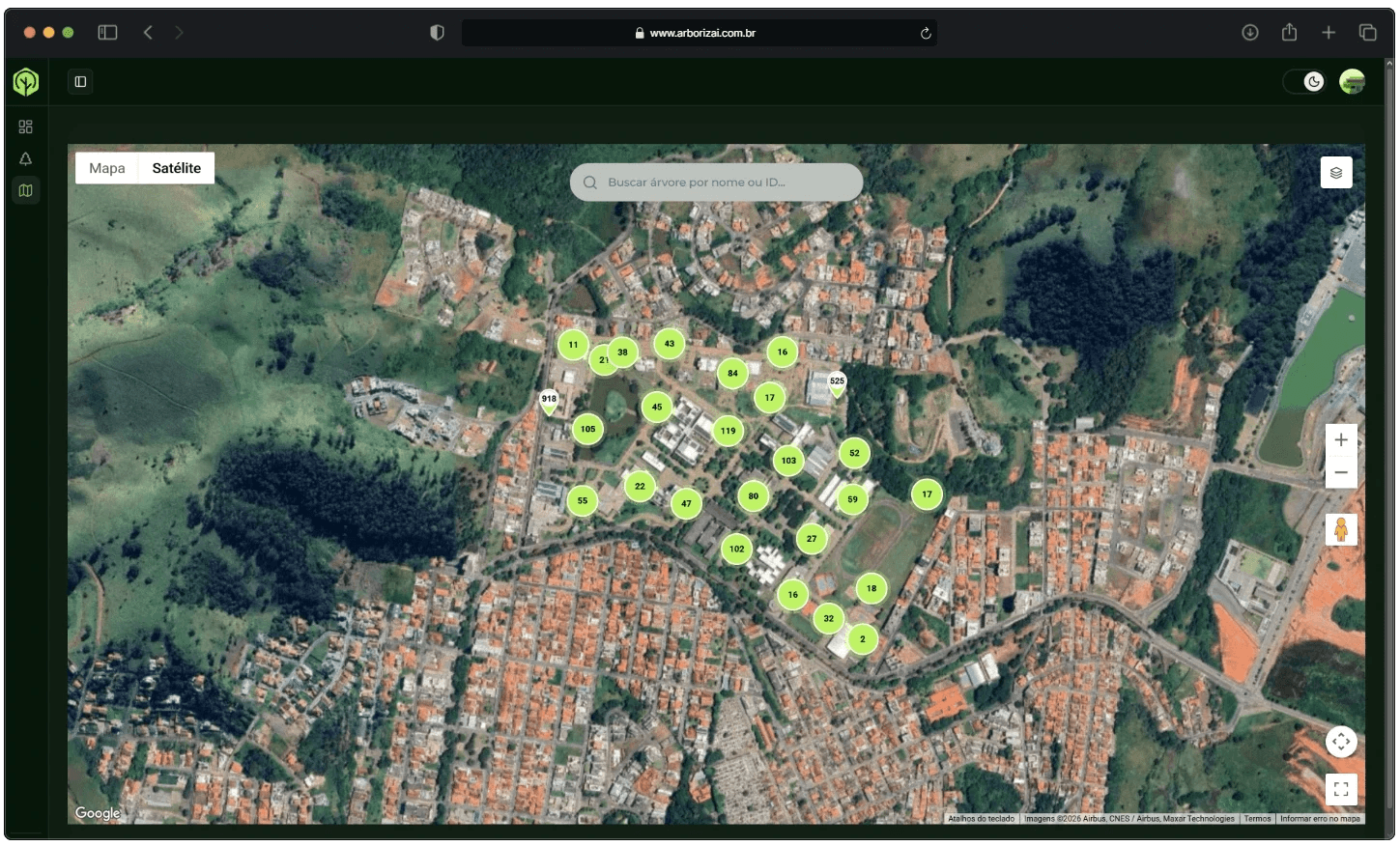Open map camera controls button

tap(1341, 742)
